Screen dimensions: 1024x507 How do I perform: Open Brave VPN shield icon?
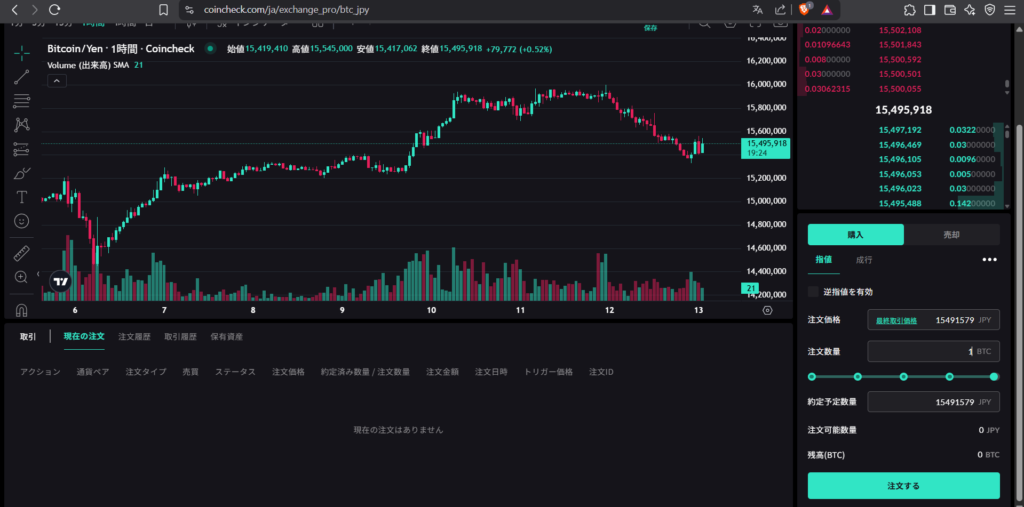990,10
